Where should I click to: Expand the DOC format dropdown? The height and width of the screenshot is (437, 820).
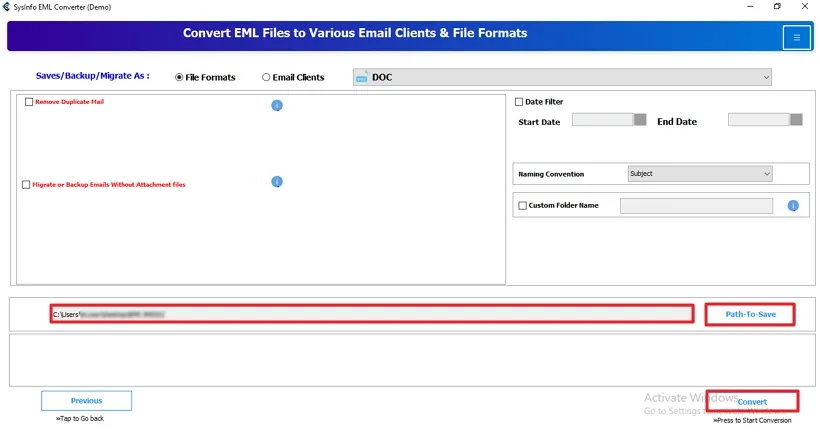click(562, 77)
